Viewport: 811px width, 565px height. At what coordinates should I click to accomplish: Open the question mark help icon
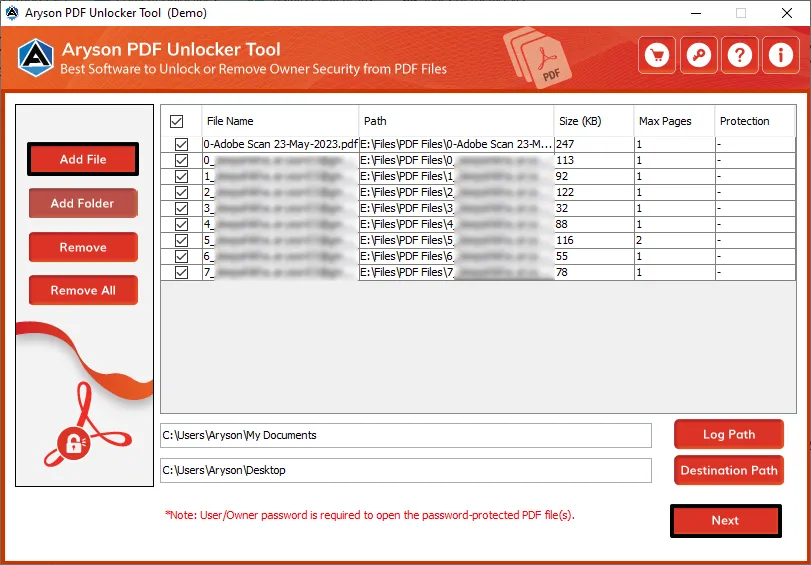pos(740,55)
